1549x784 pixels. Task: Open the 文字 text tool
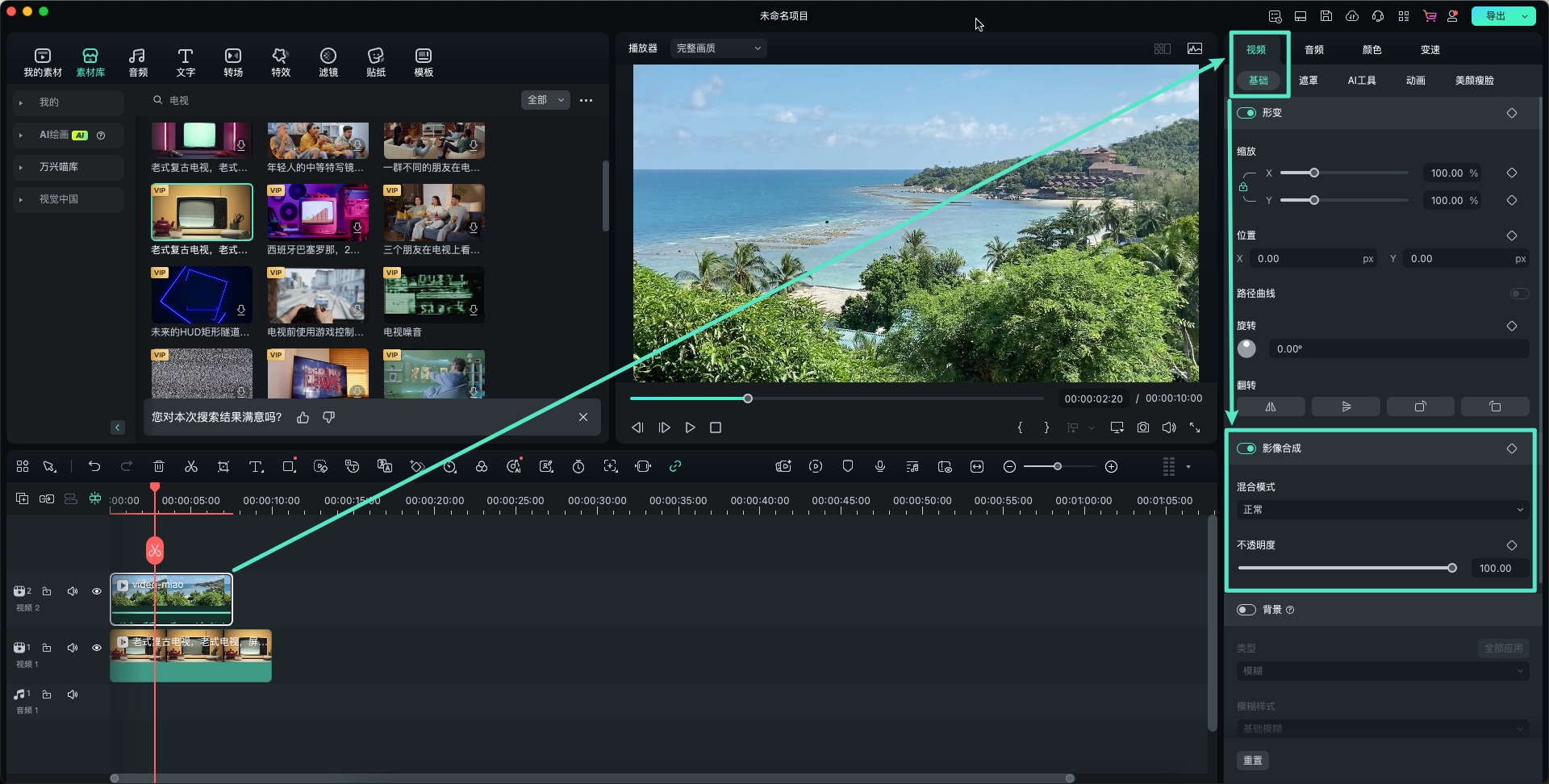pyautogui.click(x=186, y=62)
